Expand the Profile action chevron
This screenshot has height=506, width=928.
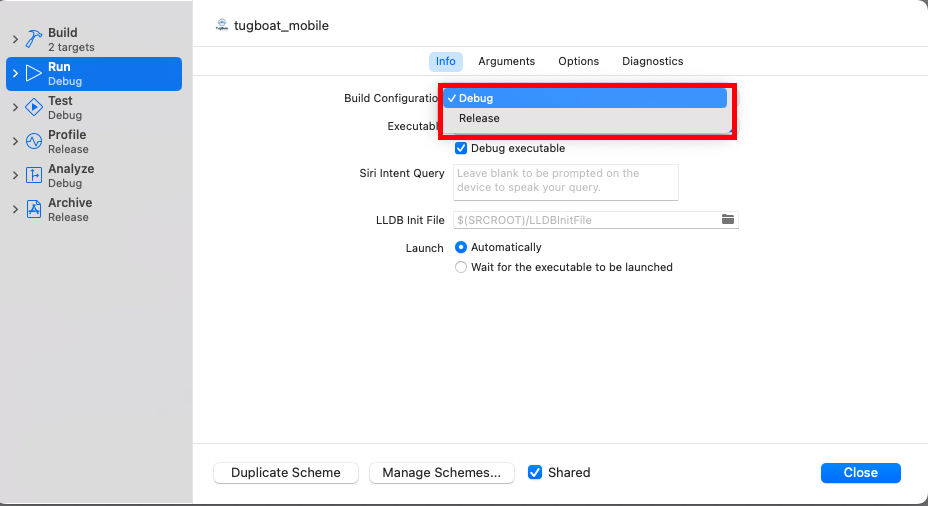[15, 141]
